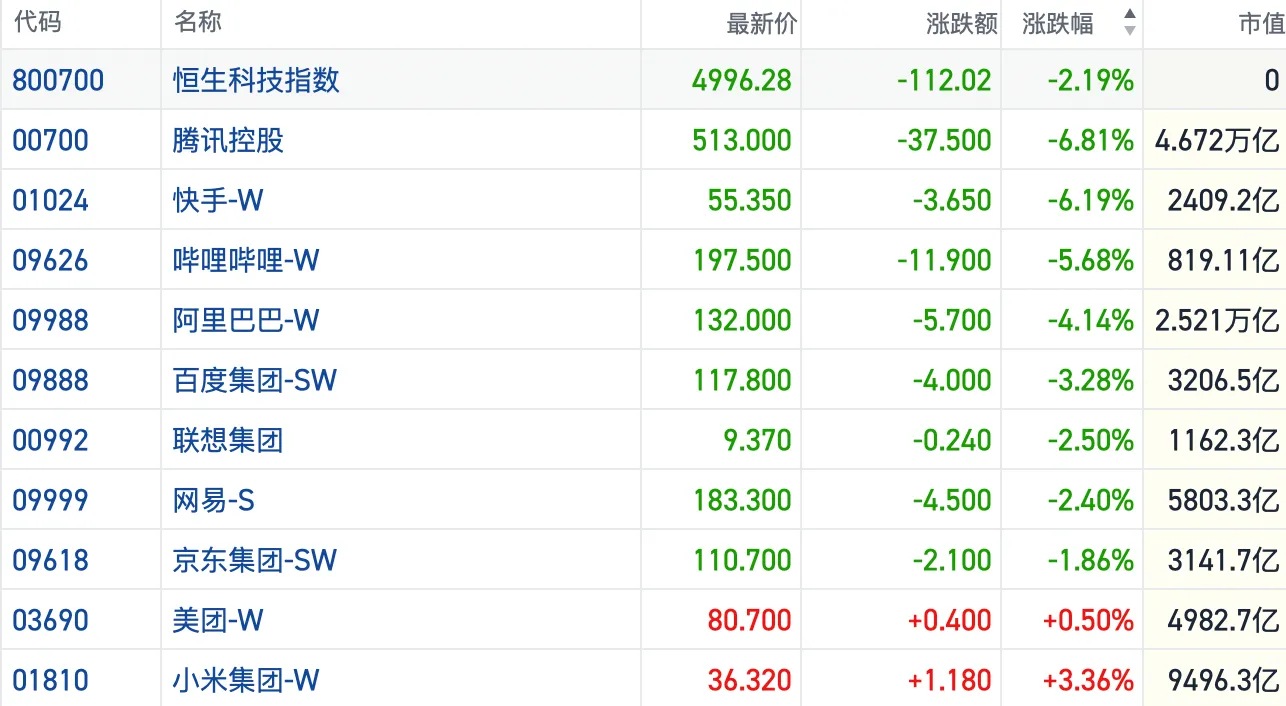Click the 代码 column header
The width and height of the screenshot is (1286, 706).
[x=38, y=23]
